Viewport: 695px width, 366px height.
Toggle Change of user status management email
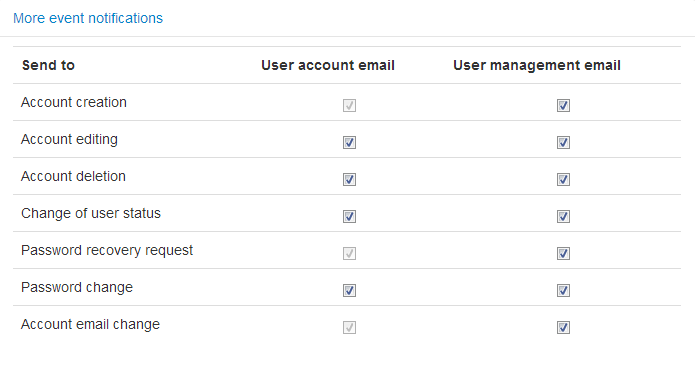click(563, 216)
